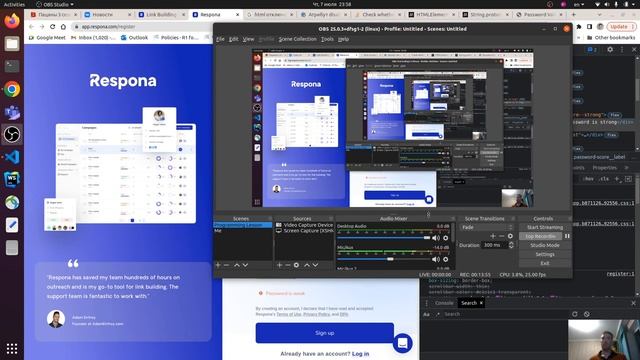Open WebStorm from the dock
Image resolution: width=640 pixels, height=360 pixels.
point(12,179)
